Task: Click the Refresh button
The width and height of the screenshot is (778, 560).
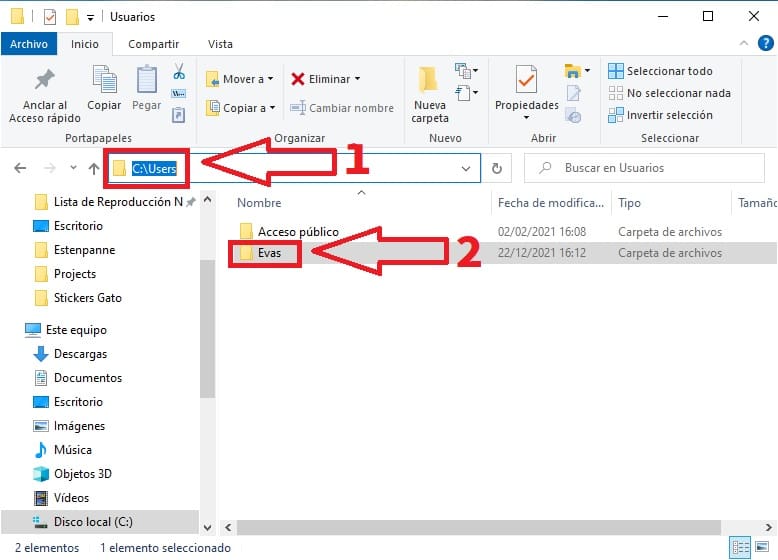Action: pyautogui.click(x=497, y=169)
